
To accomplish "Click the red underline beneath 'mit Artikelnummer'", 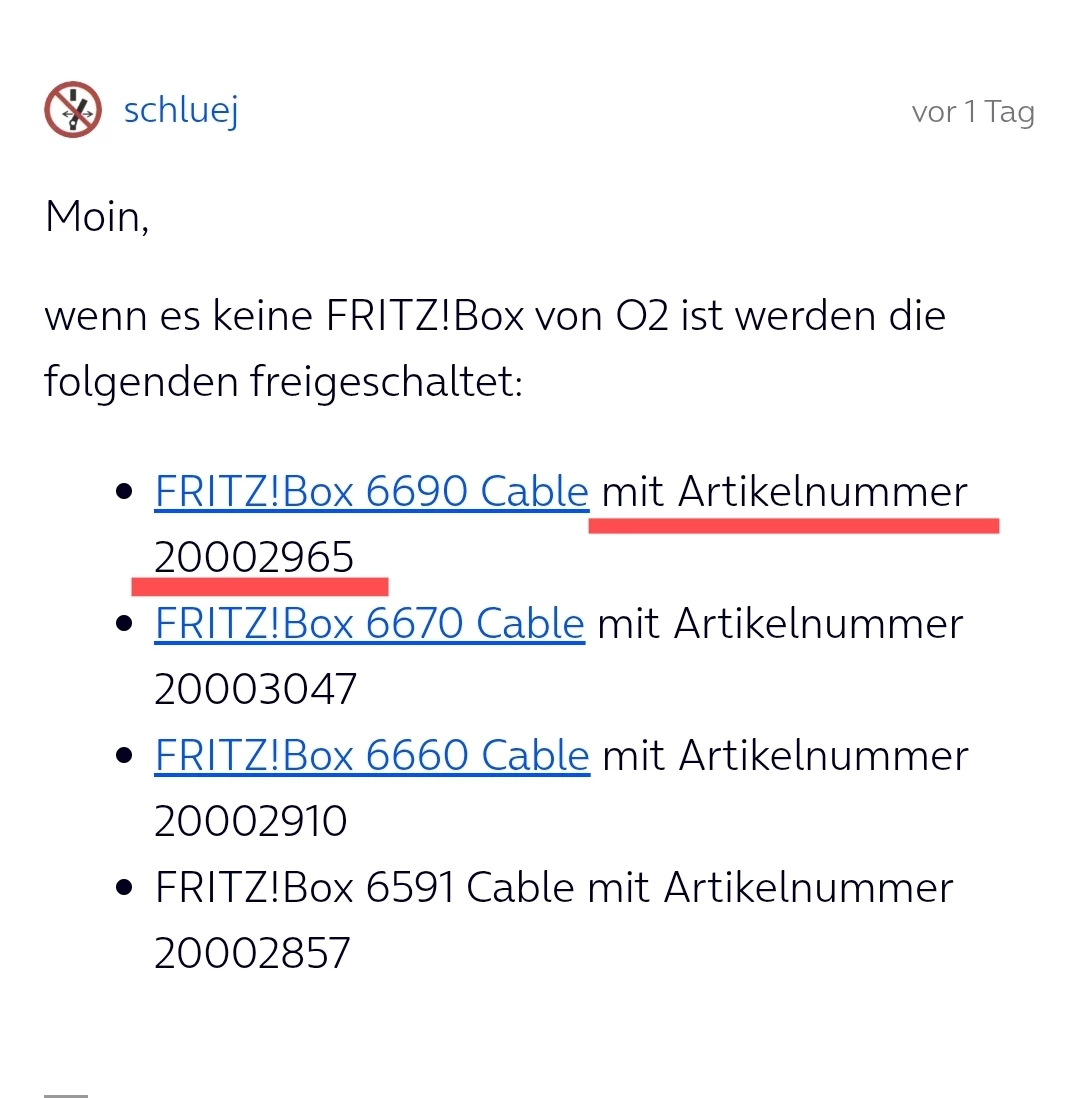I will (x=793, y=526).
